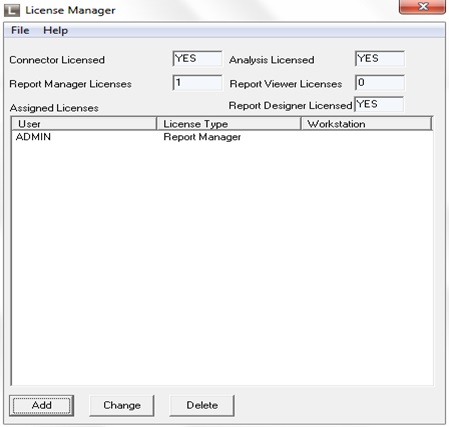Open the Help menu
This screenshot has height=427, width=449.
pyautogui.click(x=55, y=30)
